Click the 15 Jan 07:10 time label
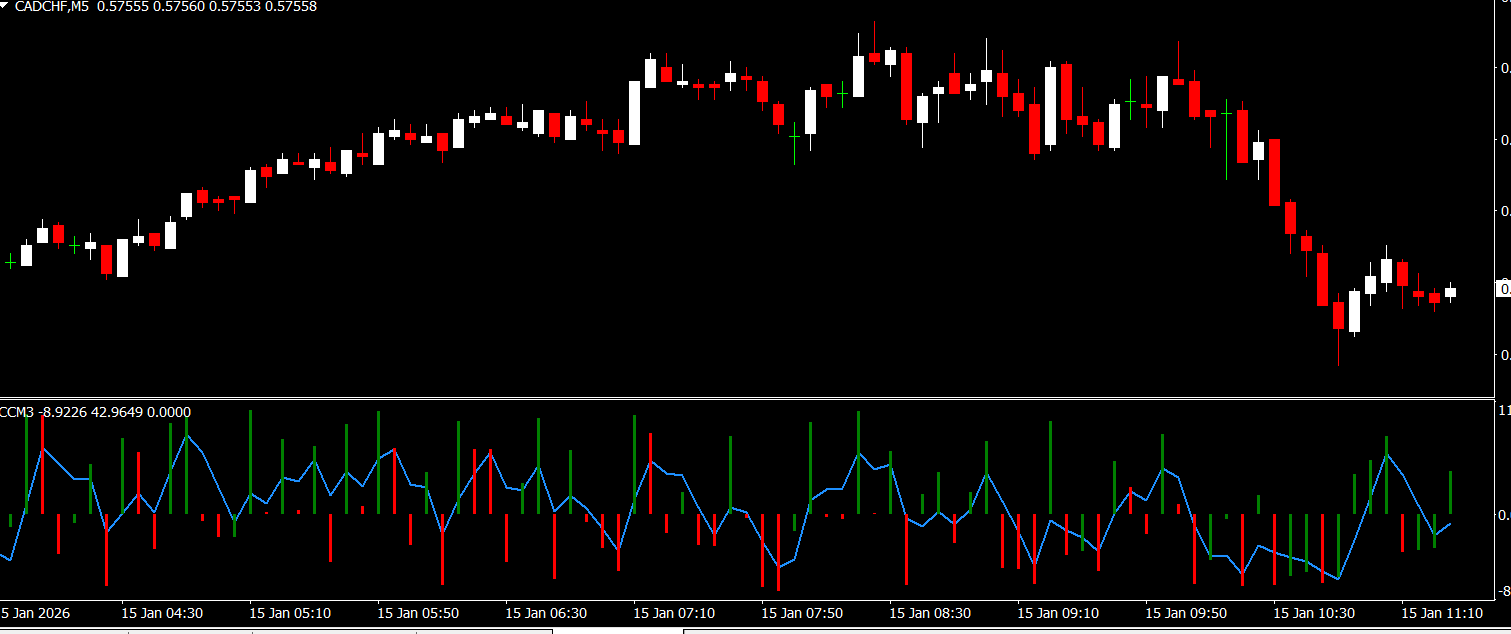The width and height of the screenshot is (1511, 634). pyautogui.click(x=674, y=612)
